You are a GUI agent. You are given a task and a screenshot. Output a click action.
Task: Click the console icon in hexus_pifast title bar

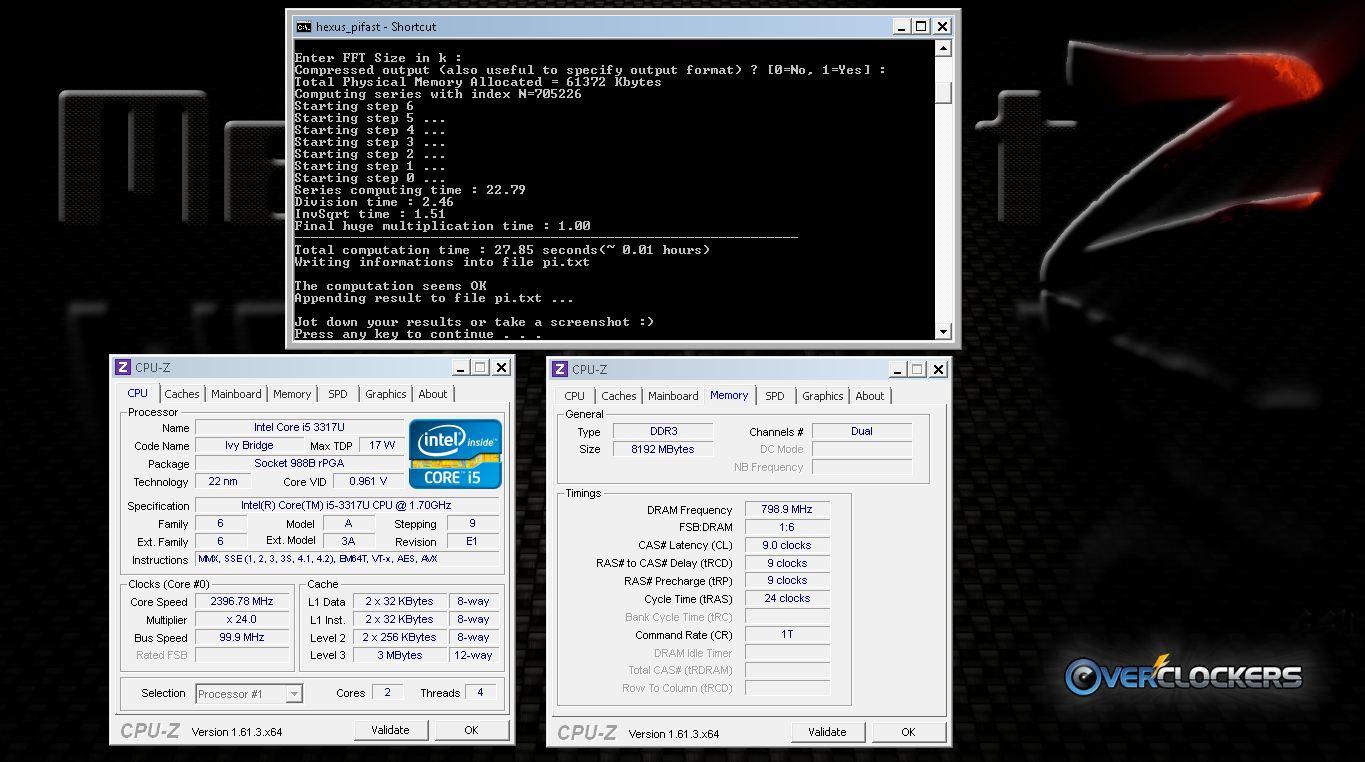click(x=303, y=27)
